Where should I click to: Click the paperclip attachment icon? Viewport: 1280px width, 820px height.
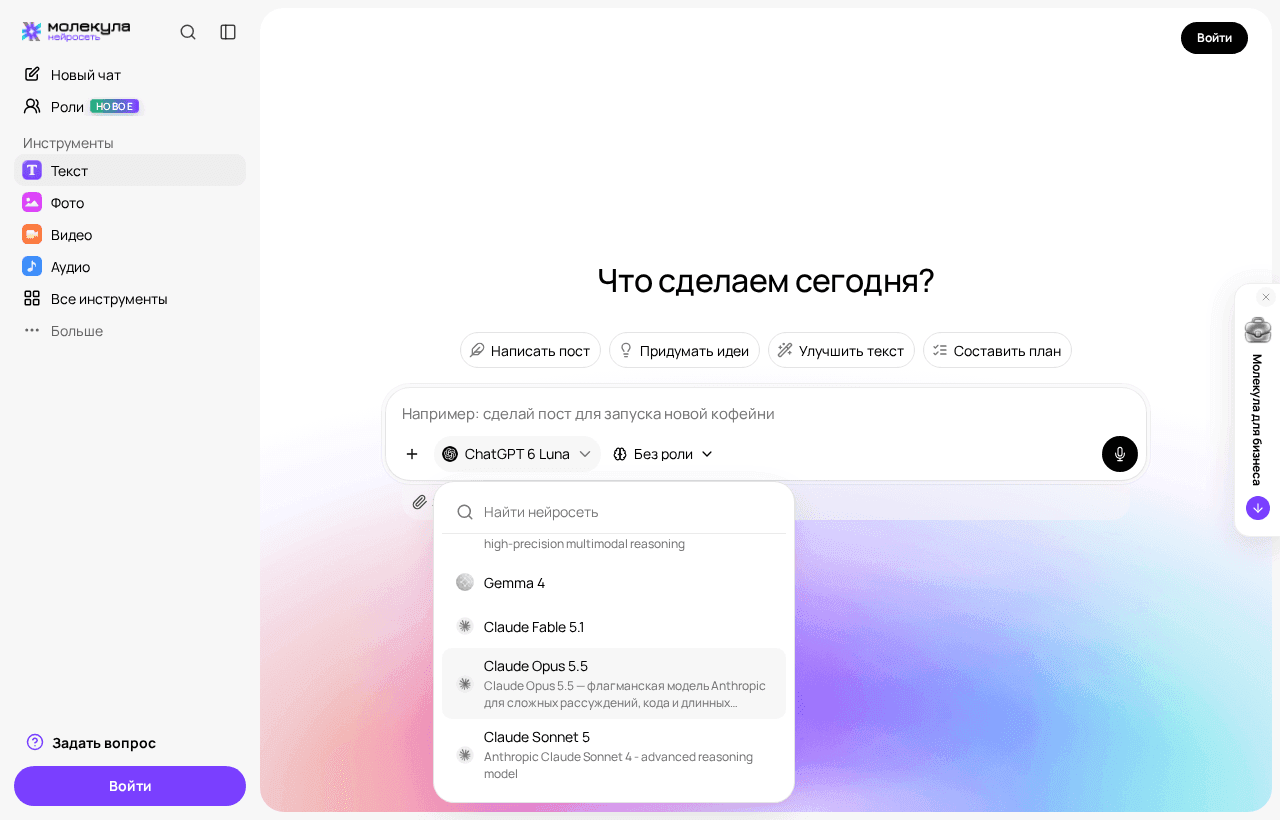(x=420, y=502)
